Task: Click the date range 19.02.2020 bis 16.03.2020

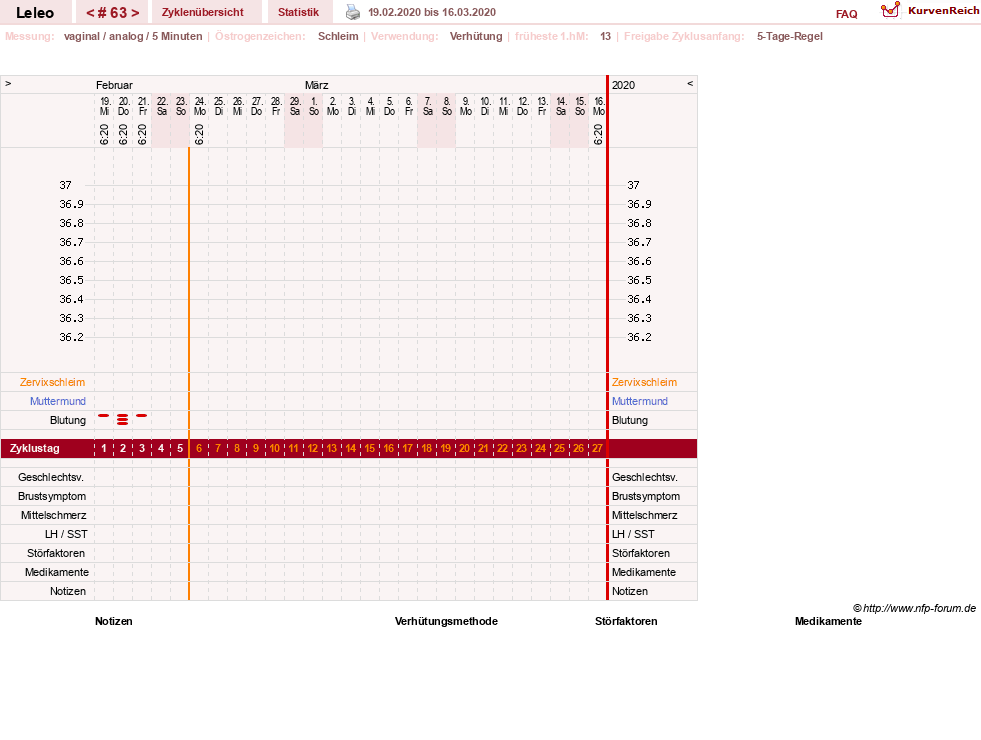Action: tap(432, 12)
